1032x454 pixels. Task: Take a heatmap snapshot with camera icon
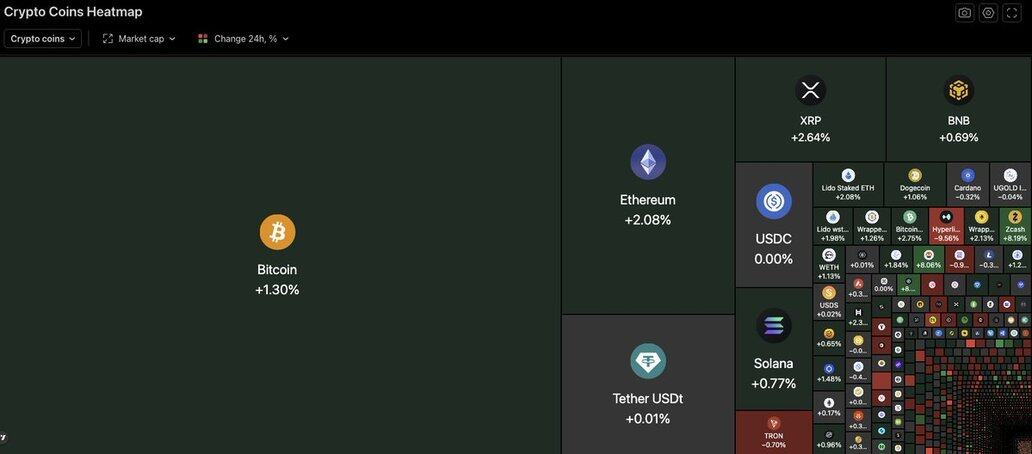click(x=964, y=13)
